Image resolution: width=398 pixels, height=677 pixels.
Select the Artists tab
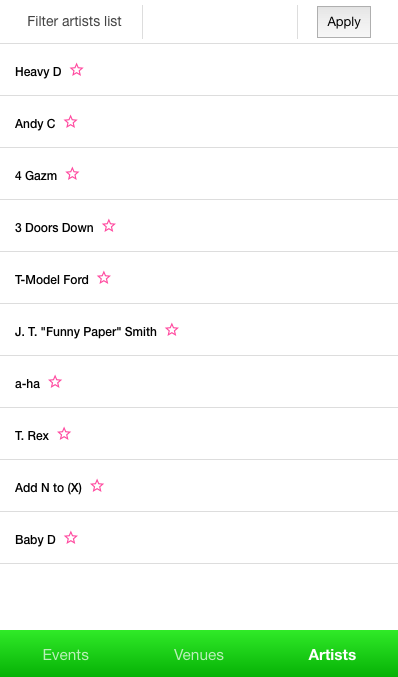point(332,655)
